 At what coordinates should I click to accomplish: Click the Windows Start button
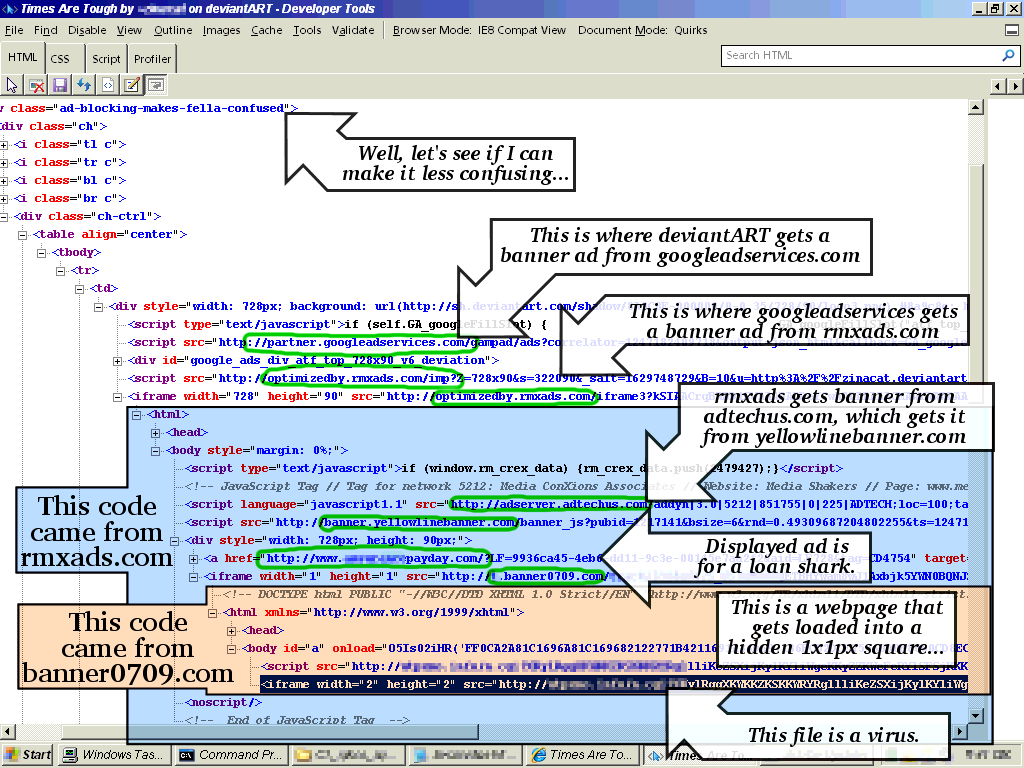click(28, 755)
